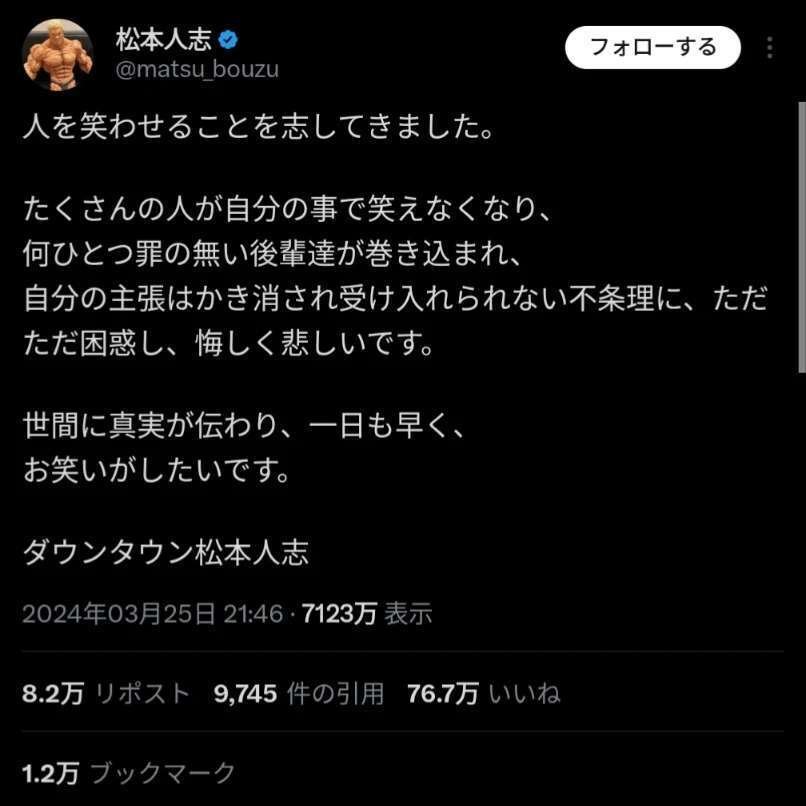Click the line starting with 世間に真実が伝わり
Image resolution: width=806 pixels, height=806 pixels.
coord(244,426)
